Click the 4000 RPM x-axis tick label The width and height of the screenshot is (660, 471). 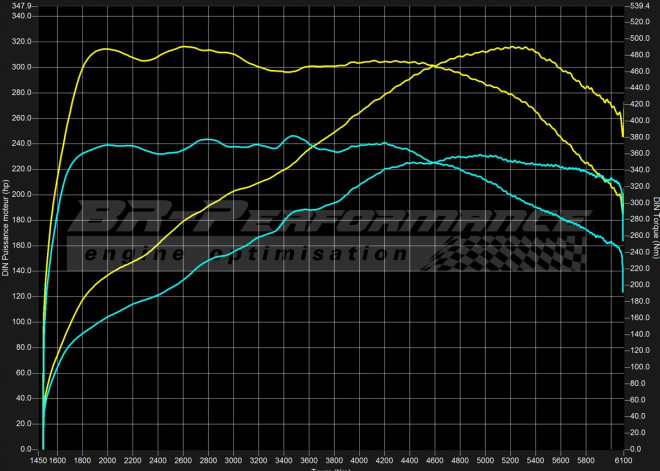[x=359, y=461]
